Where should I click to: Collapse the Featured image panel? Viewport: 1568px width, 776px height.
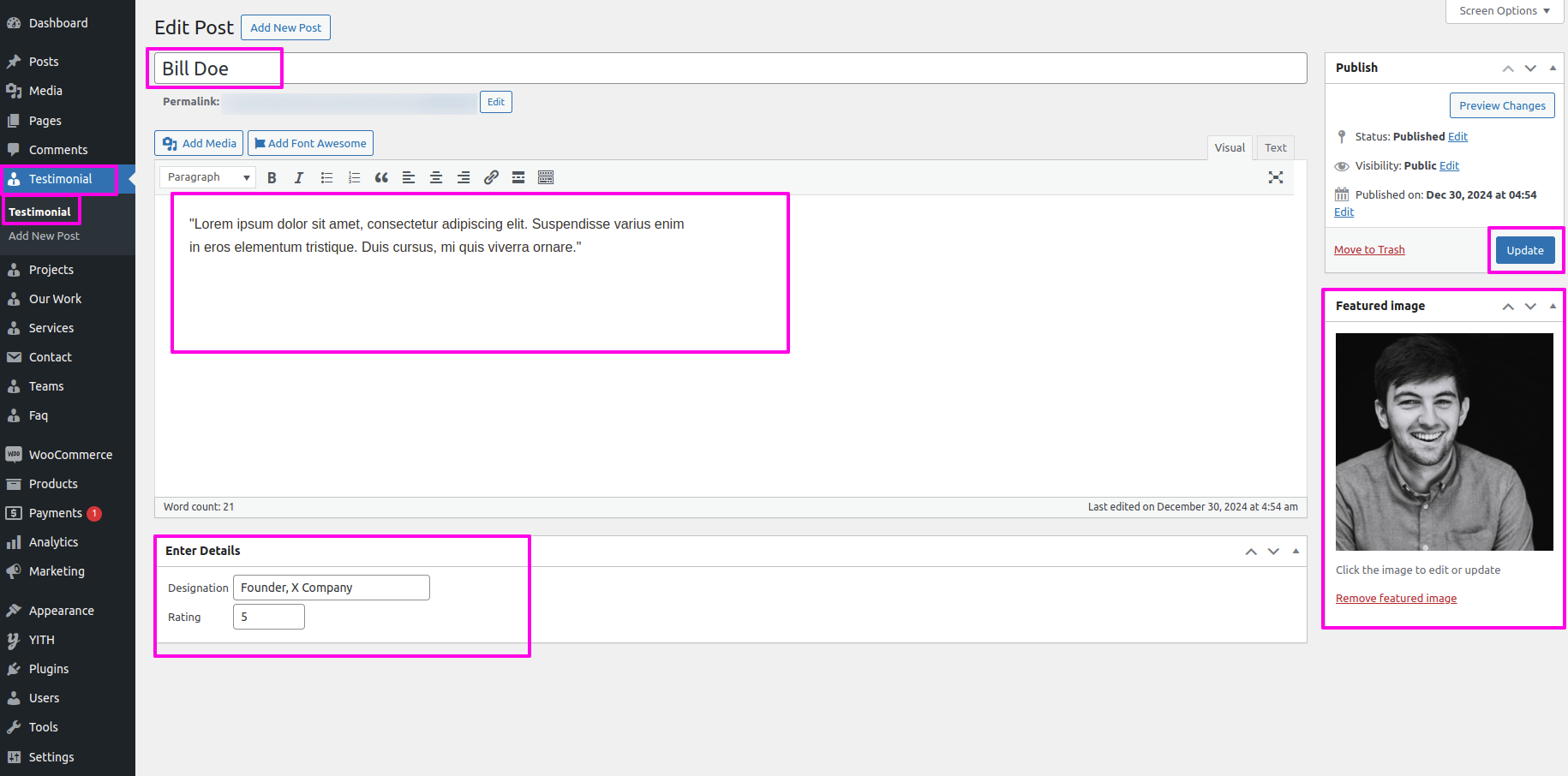1553,306
